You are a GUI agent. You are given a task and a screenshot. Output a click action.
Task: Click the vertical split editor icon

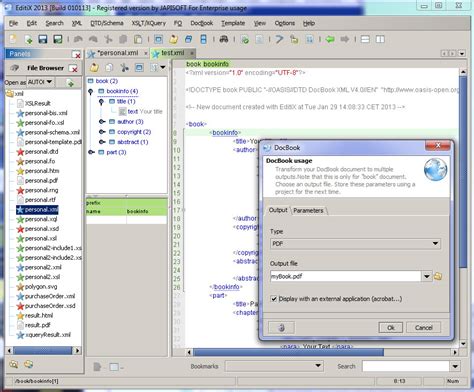[380, 39]
